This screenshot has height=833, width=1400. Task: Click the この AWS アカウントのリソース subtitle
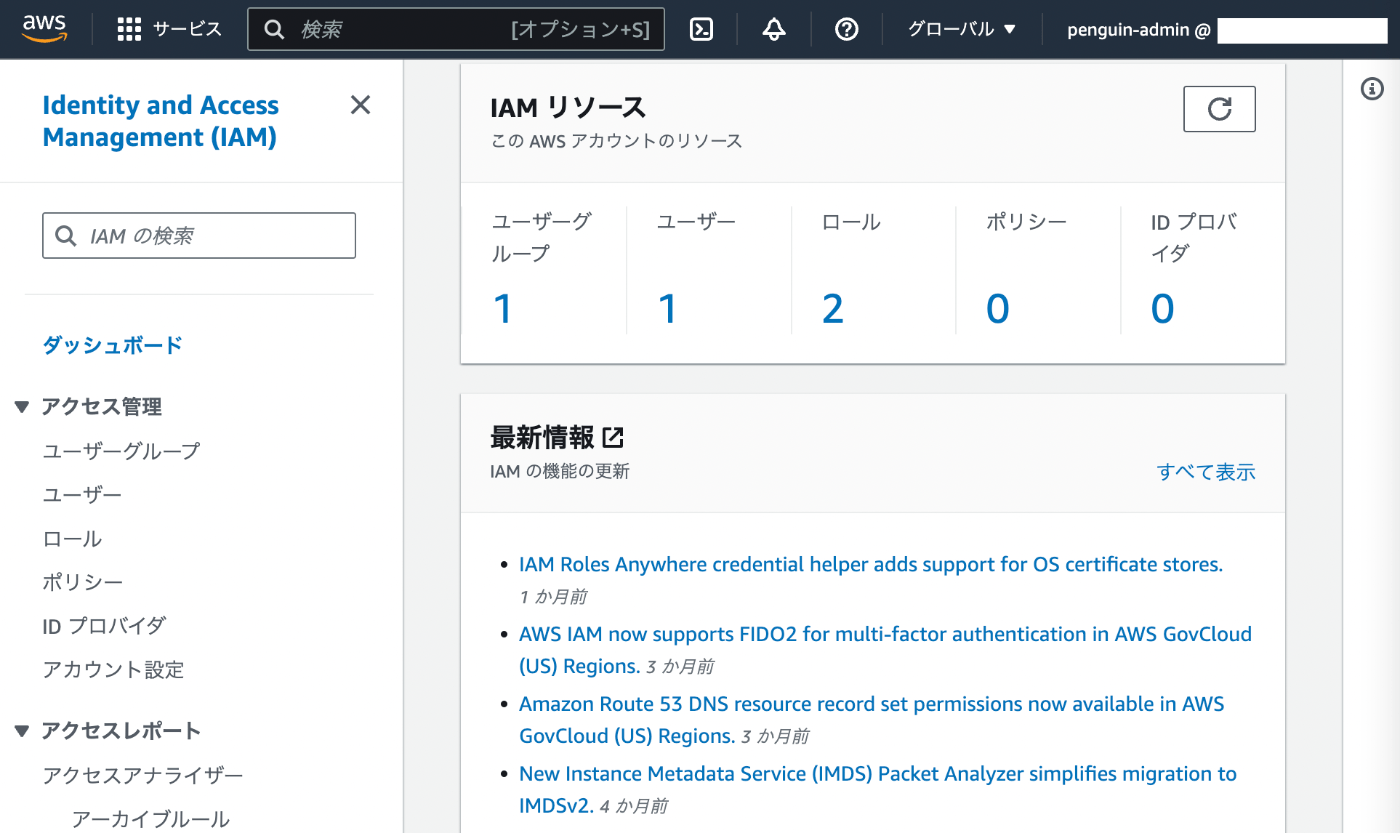[617, 141]
